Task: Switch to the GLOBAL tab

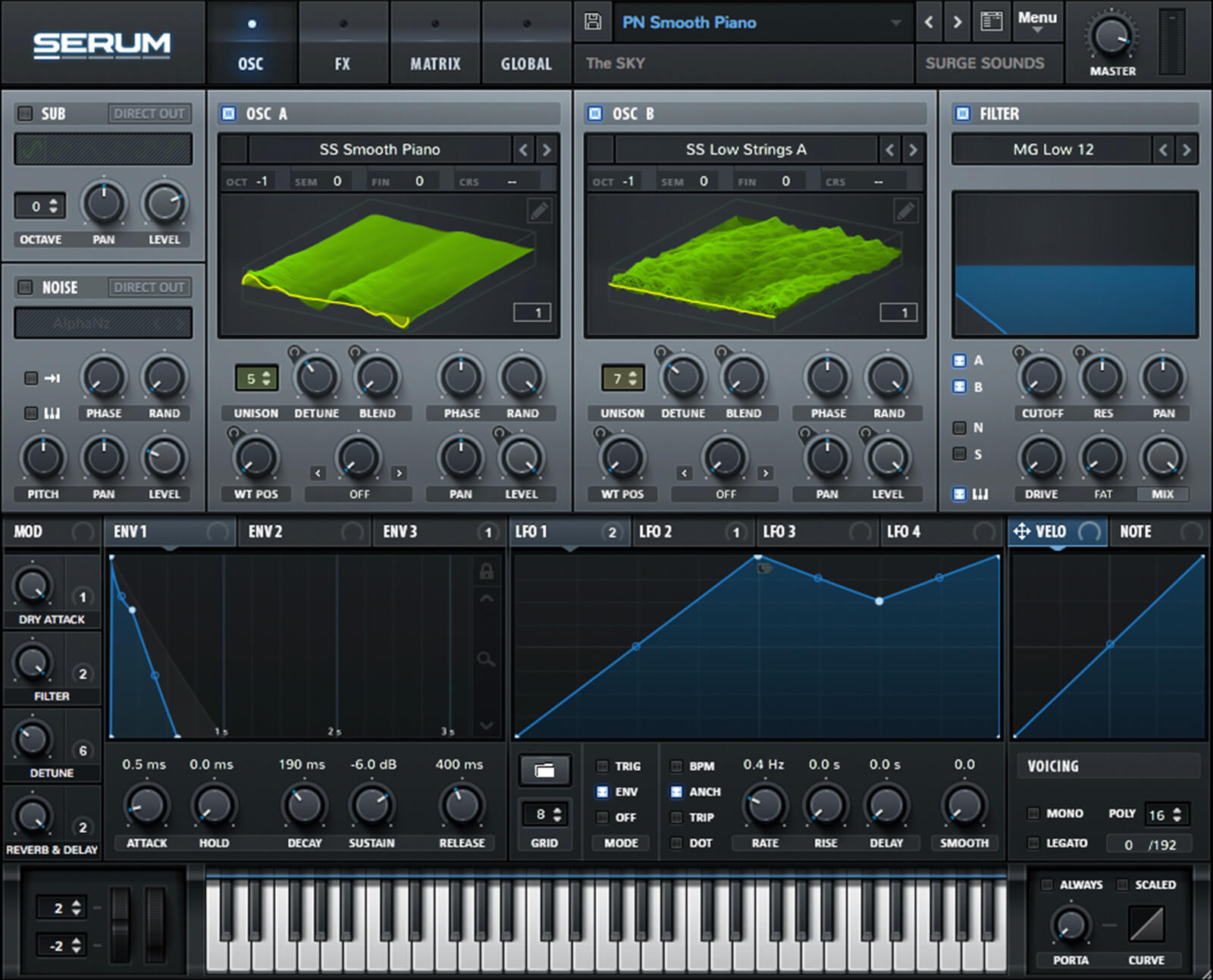Action: click(526, 43)
